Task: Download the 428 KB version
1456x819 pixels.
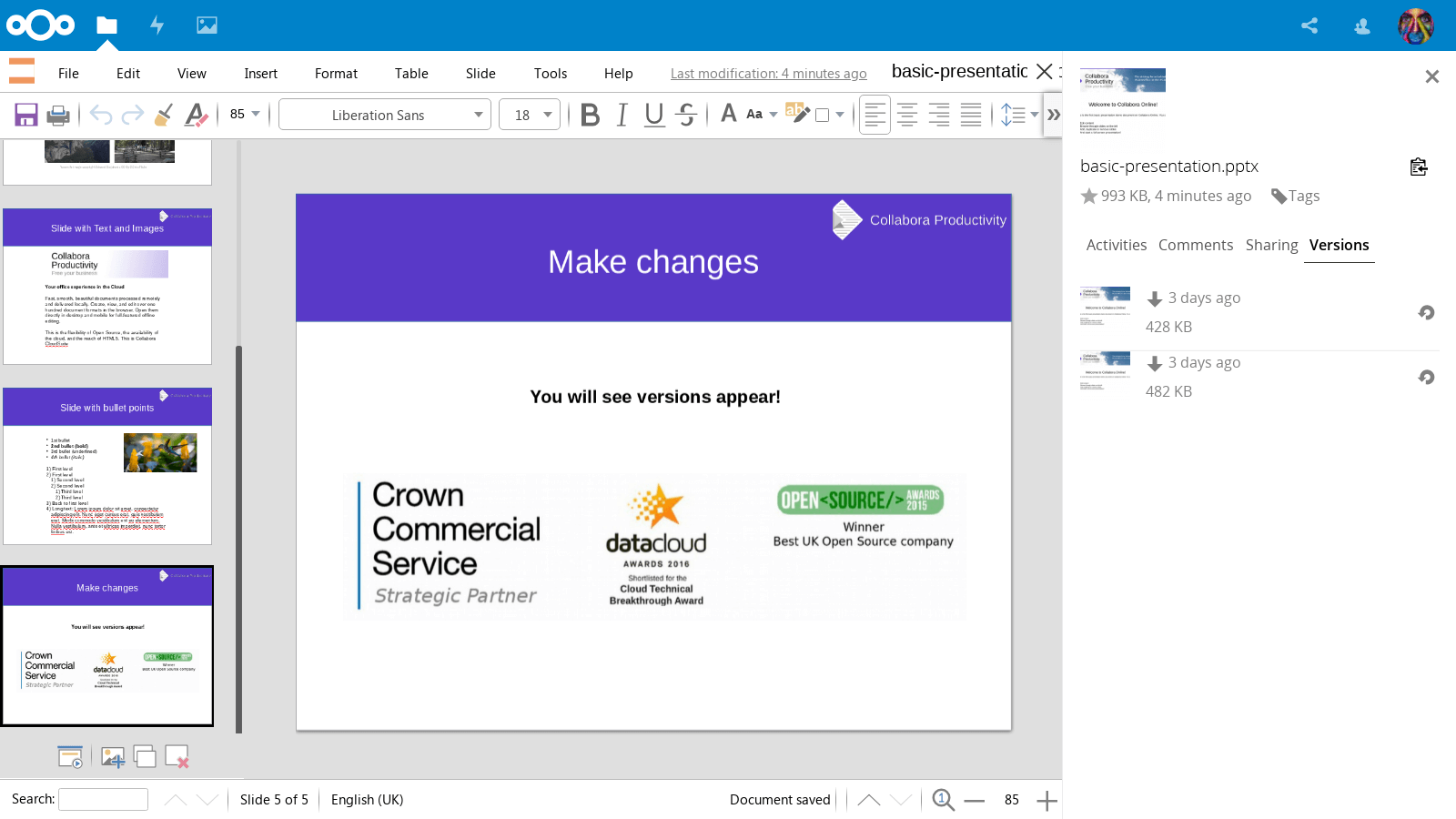Action: coord(1155,298)
